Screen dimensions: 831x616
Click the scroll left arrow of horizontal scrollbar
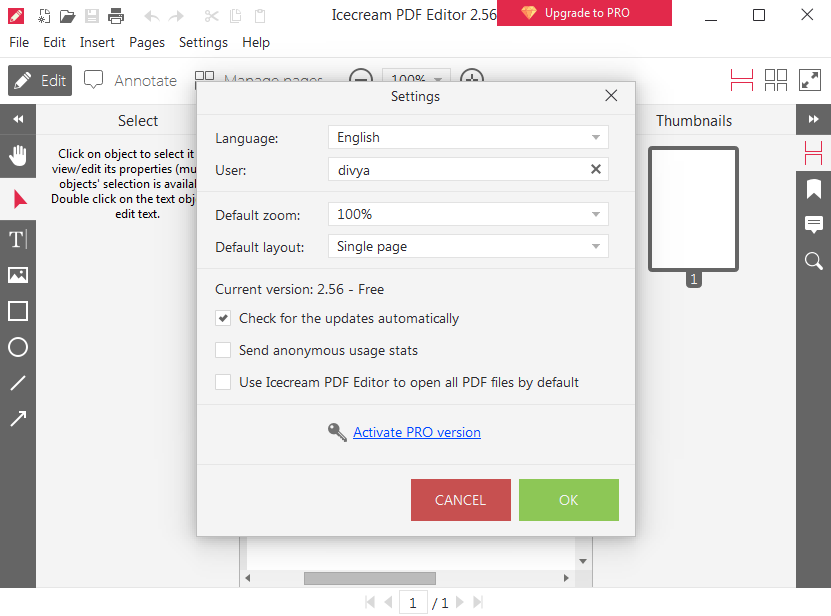247,578
